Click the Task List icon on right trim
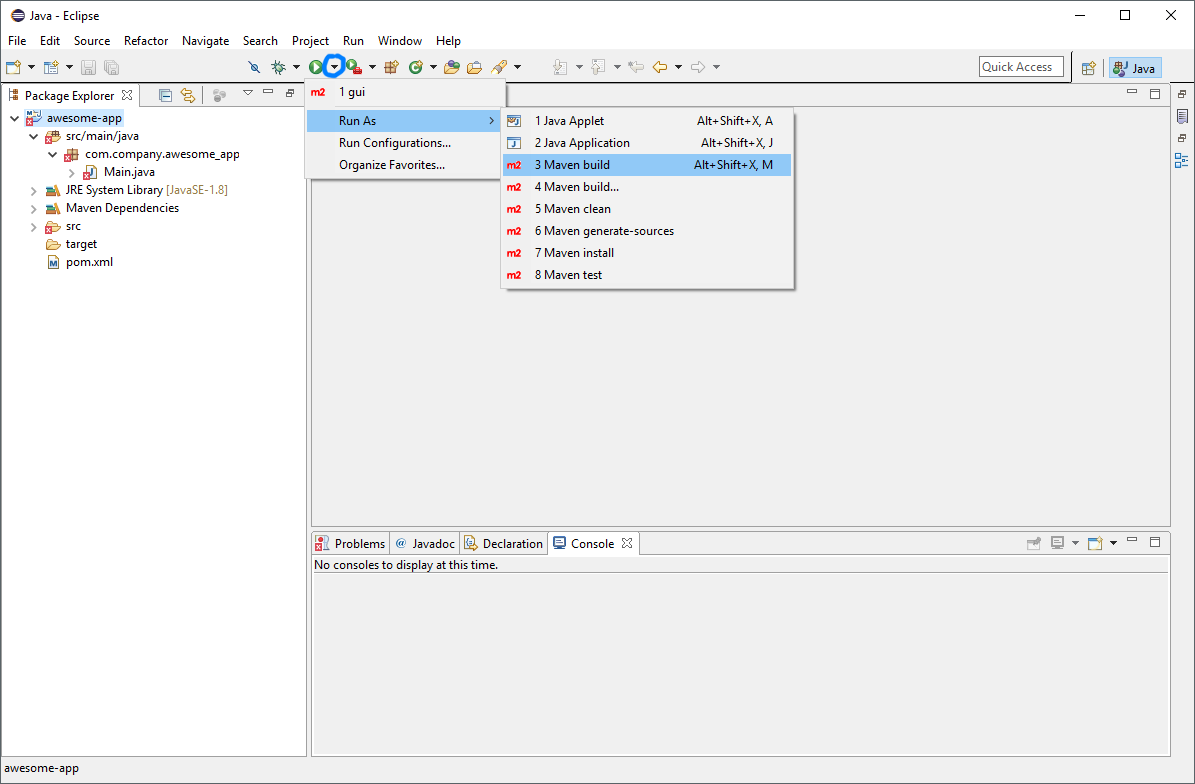 (x=1182, y=117)
